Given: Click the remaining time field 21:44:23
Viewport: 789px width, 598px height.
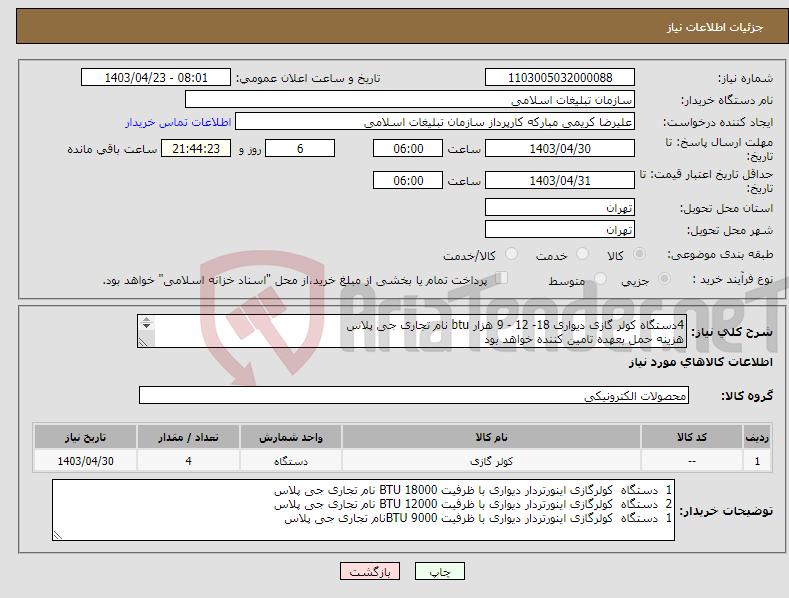Looking at the screenshot, I should pyautogui.click(x=196, y=148).
